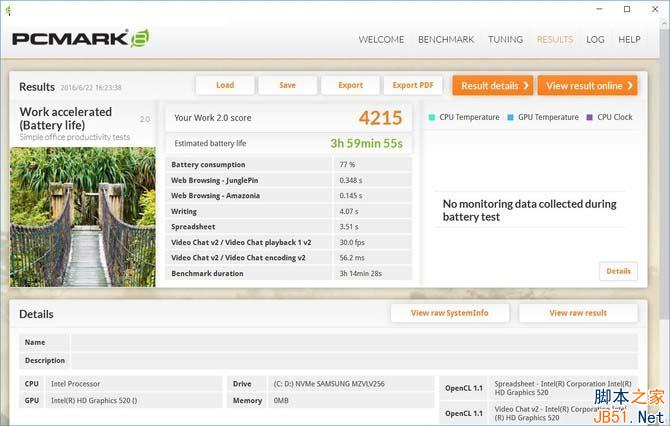Open monitoring Details button
The height and width of the screenshot is (426, 670).
click(x=618, y=271)
